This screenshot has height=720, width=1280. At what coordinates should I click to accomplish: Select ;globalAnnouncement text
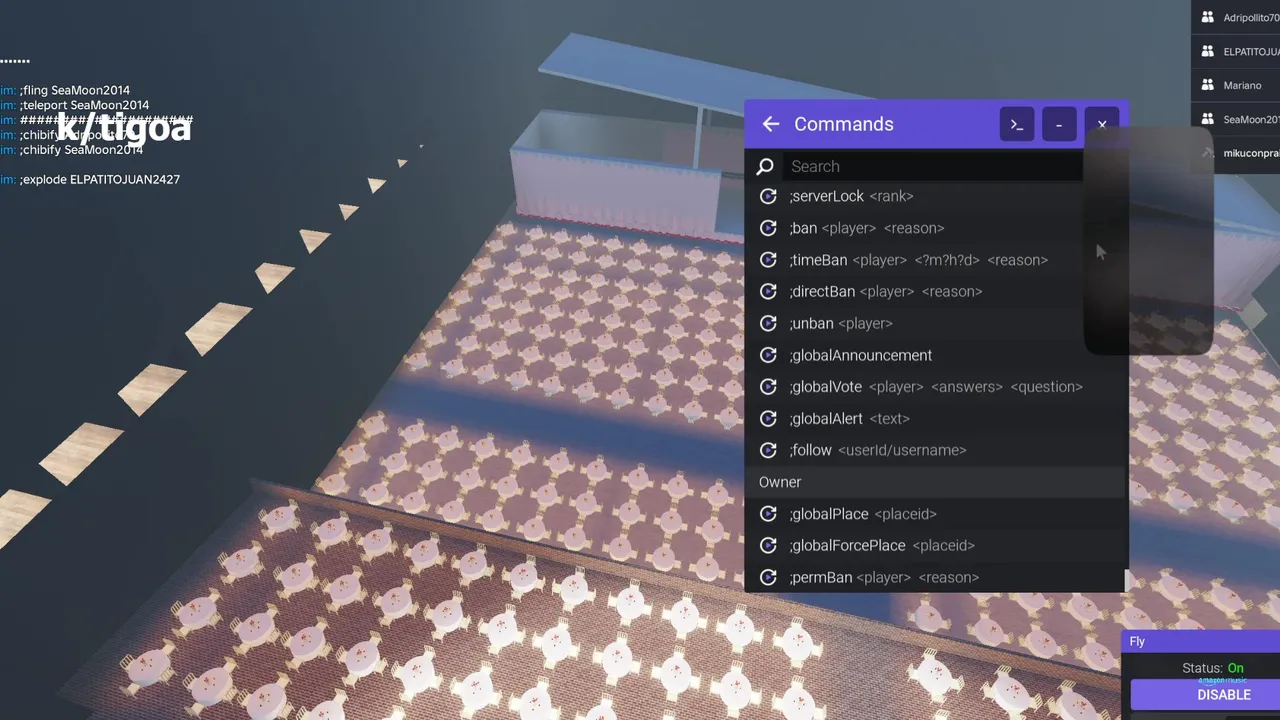tap(860, 355)
